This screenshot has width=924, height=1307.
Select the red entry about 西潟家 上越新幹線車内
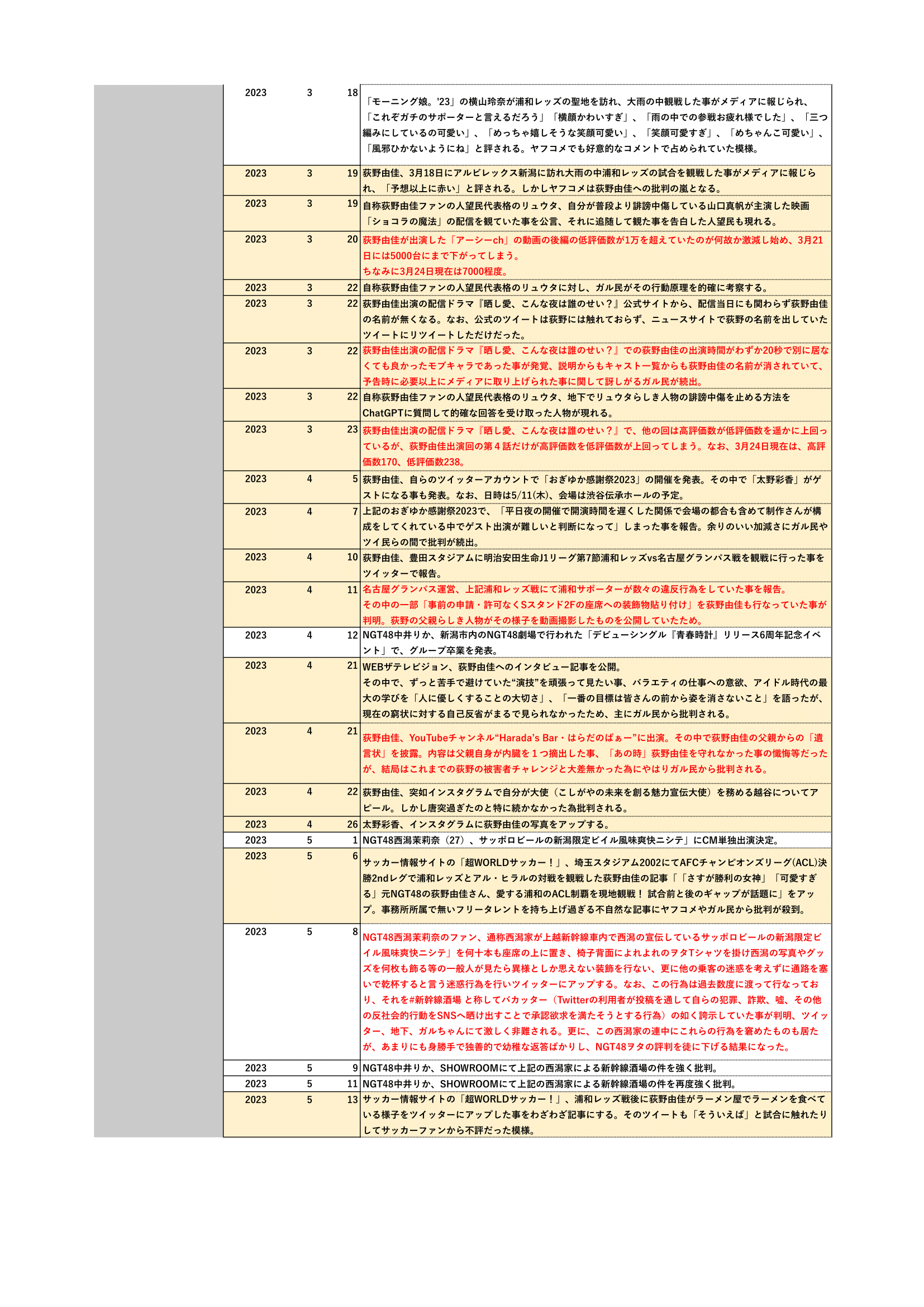(596, 992)
